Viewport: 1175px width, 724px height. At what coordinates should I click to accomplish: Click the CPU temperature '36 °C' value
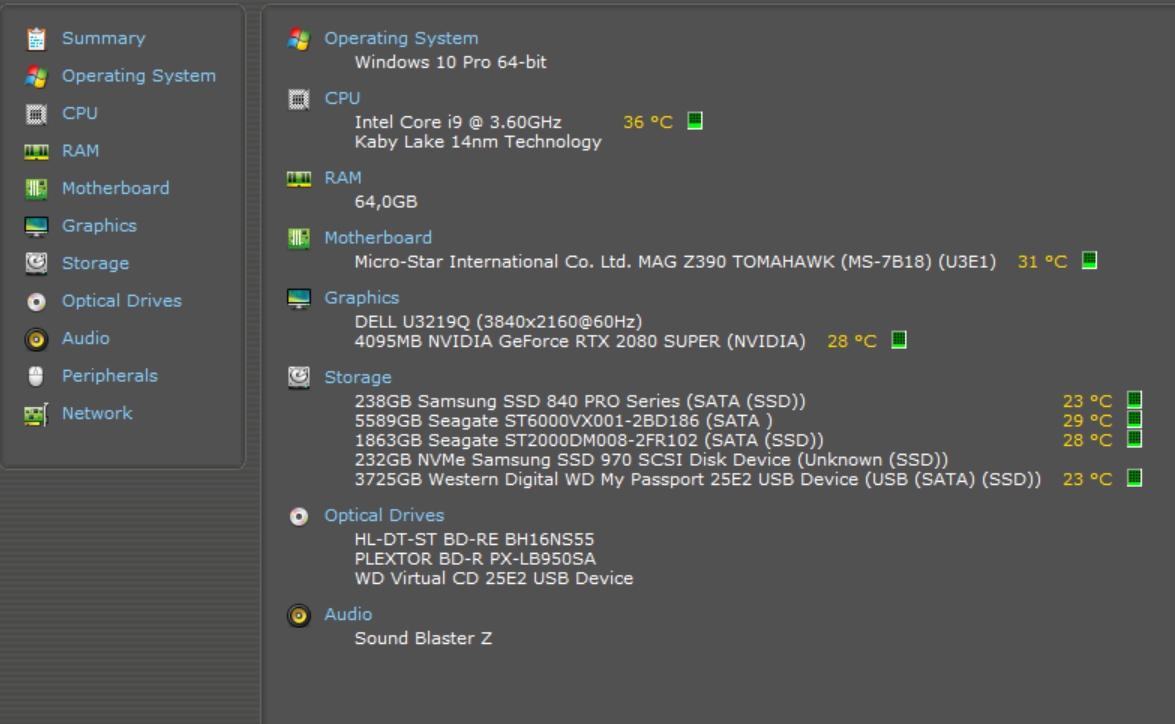coord(648,122)
